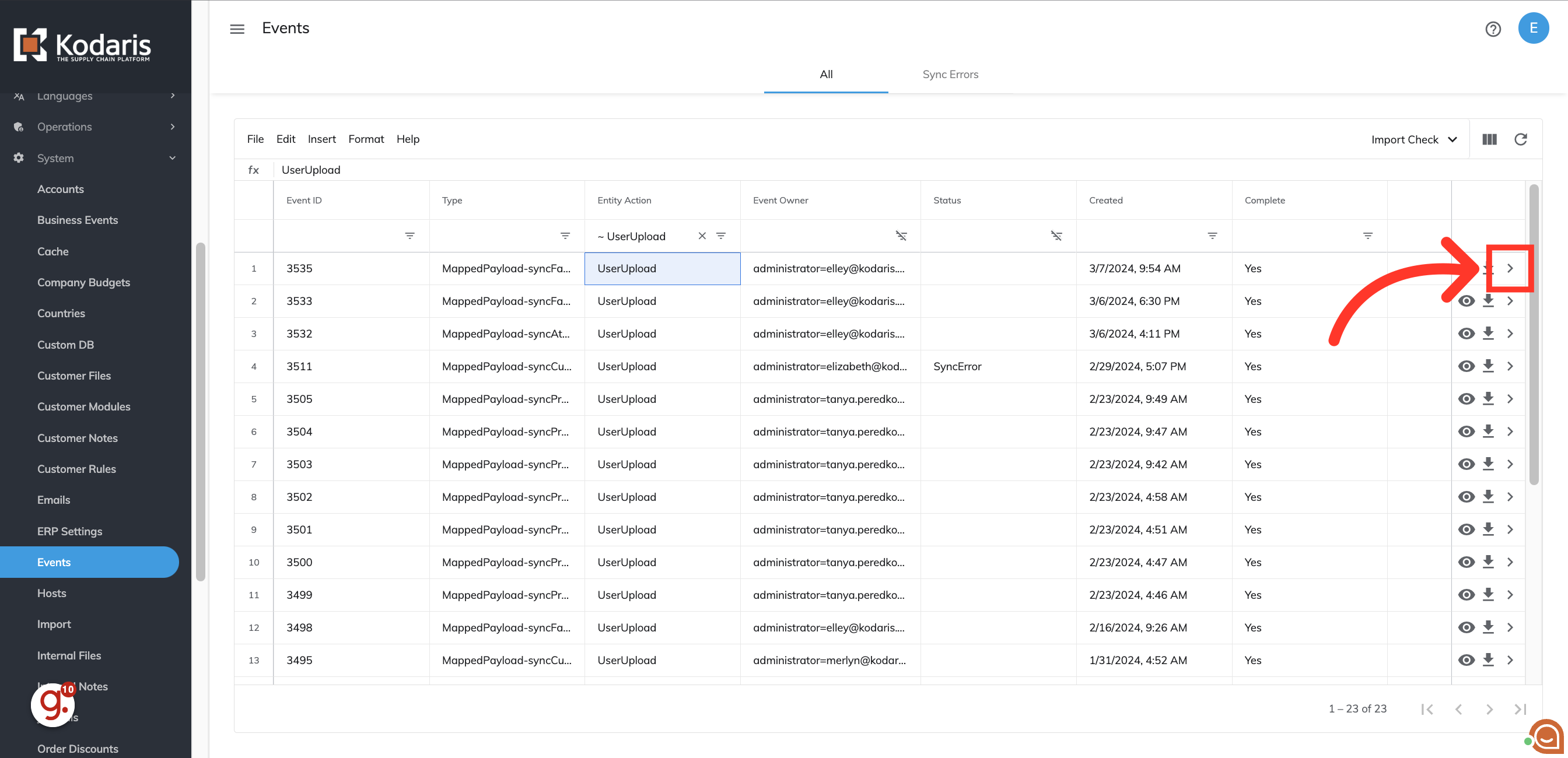Click the grid vertical scrollbar

1534,335
